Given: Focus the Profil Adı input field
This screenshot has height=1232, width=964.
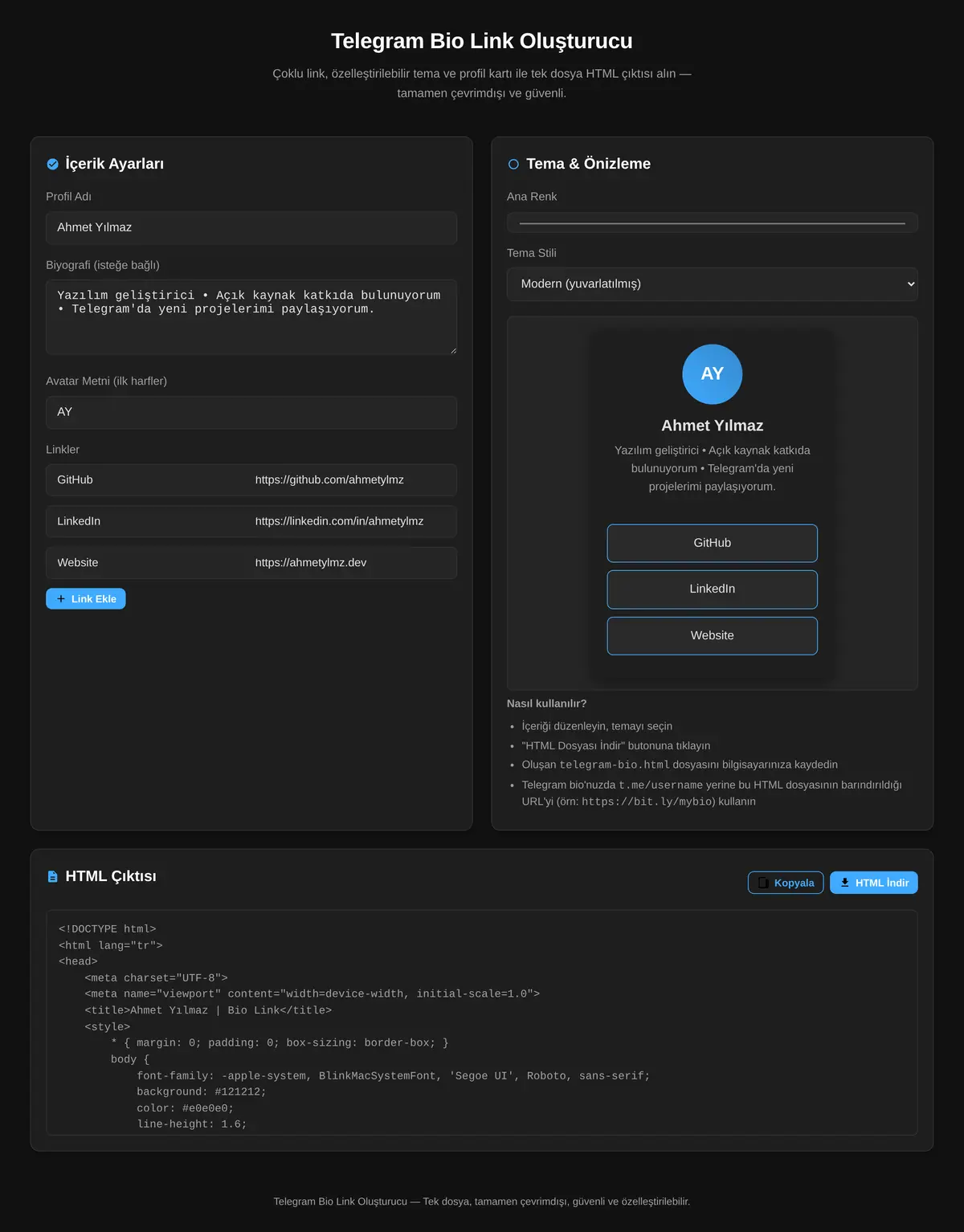Looking at the screenshot, I should (251, 228).
